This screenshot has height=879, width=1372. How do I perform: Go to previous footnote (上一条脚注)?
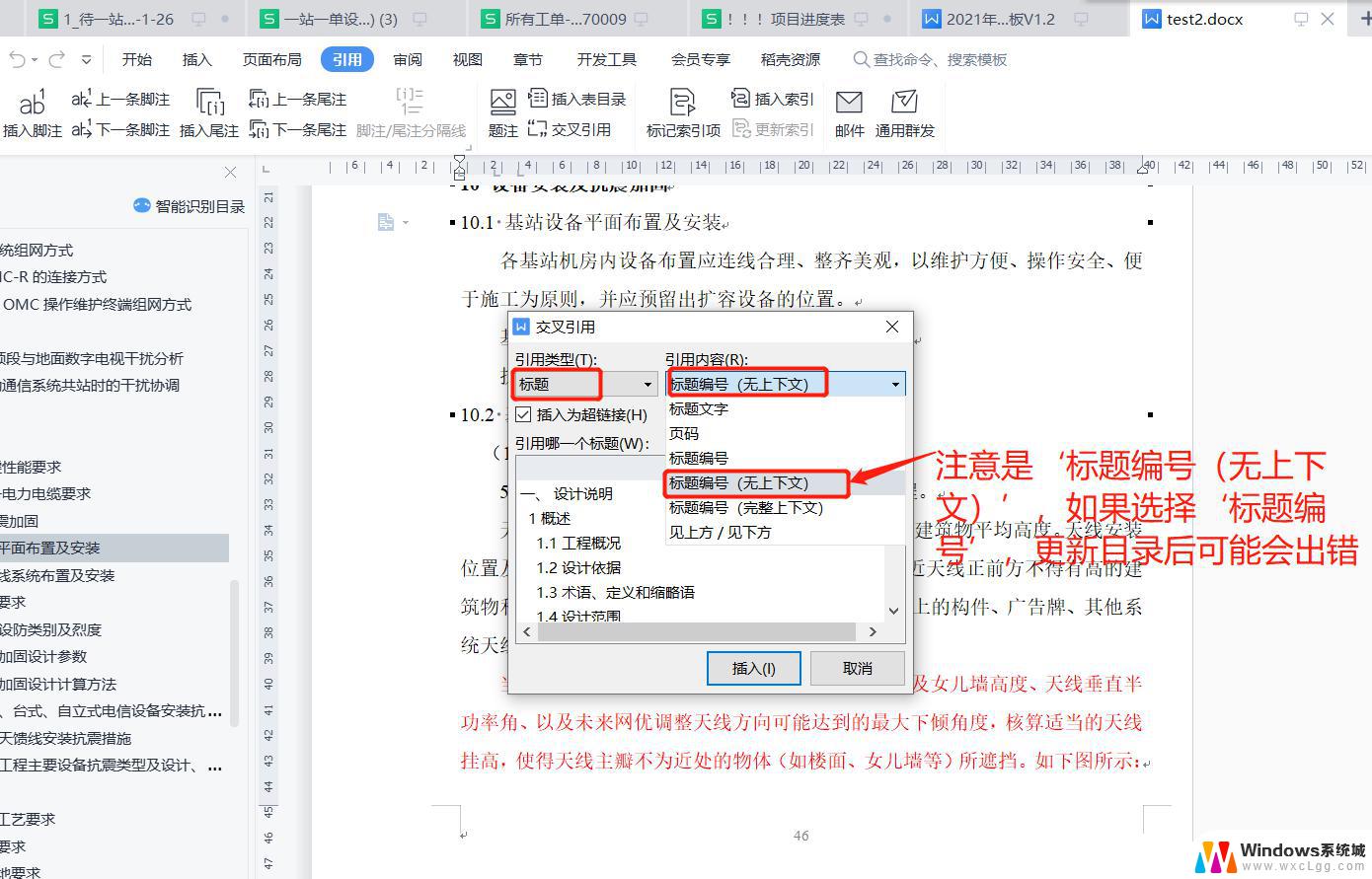[x=120, y=99]
